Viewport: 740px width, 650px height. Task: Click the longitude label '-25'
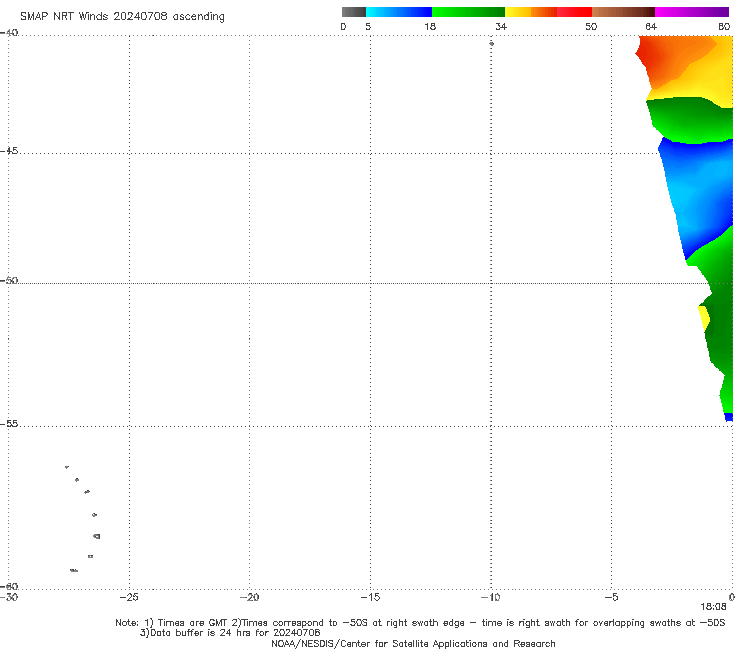(129, 597)
